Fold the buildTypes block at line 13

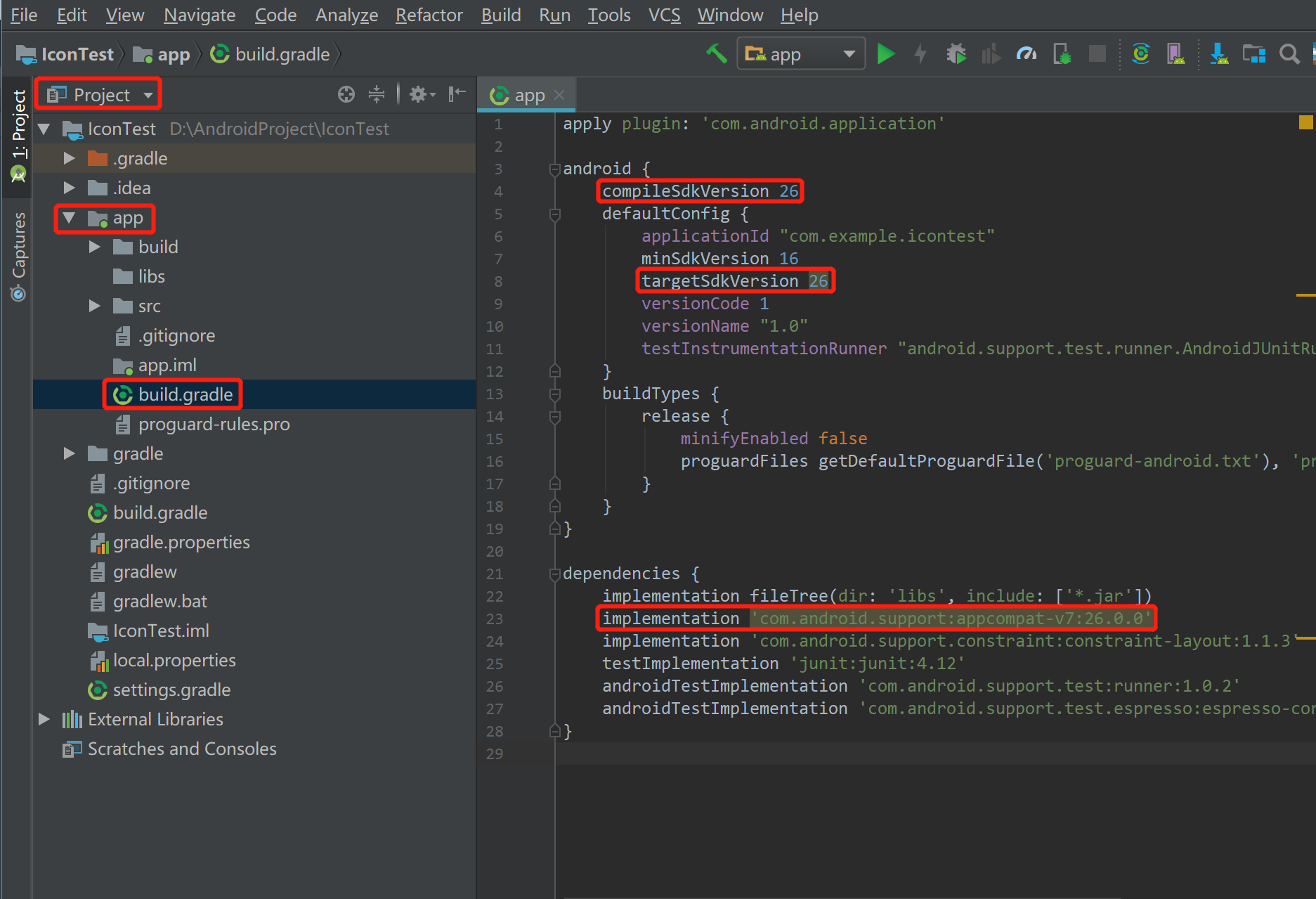point(554,394)
